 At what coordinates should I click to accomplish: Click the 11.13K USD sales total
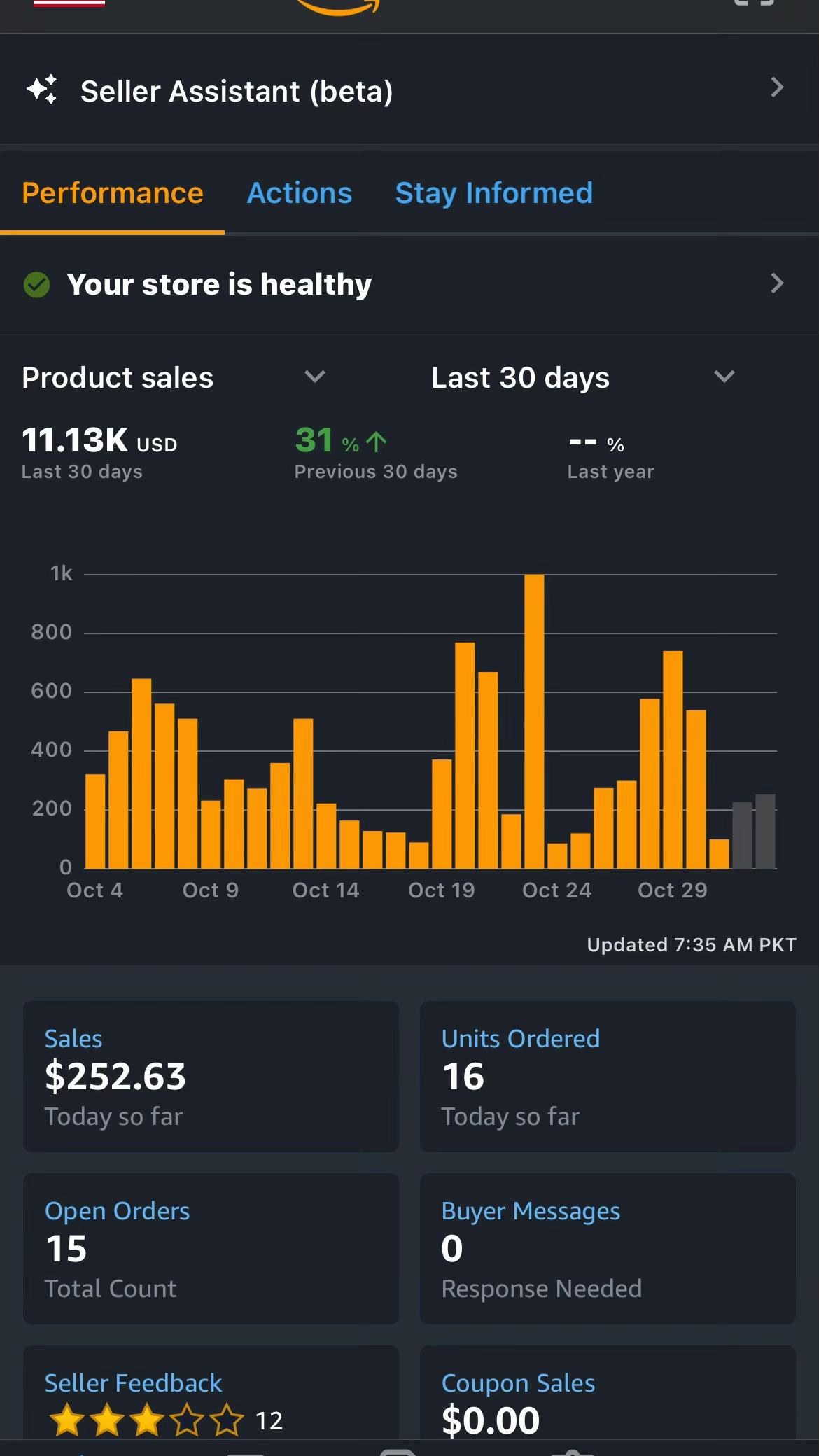(99, 441)
